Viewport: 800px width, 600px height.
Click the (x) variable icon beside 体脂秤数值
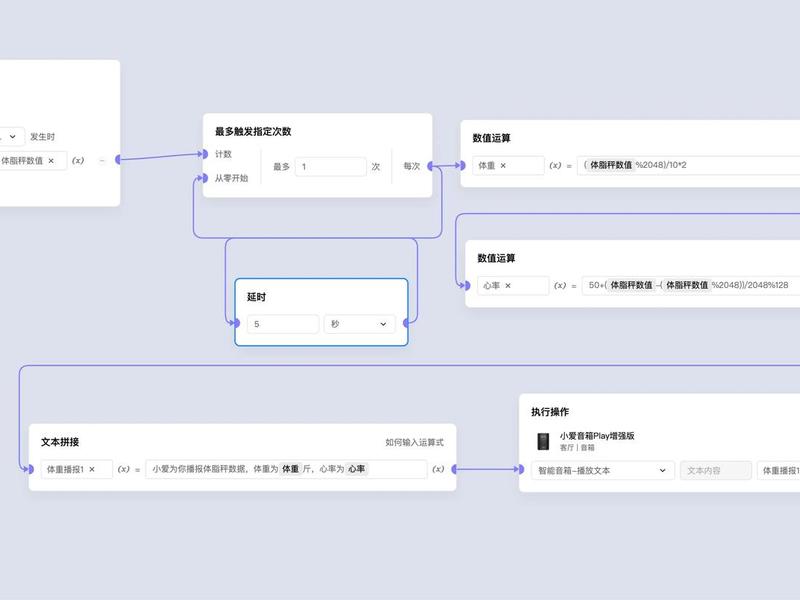[78, 160]
